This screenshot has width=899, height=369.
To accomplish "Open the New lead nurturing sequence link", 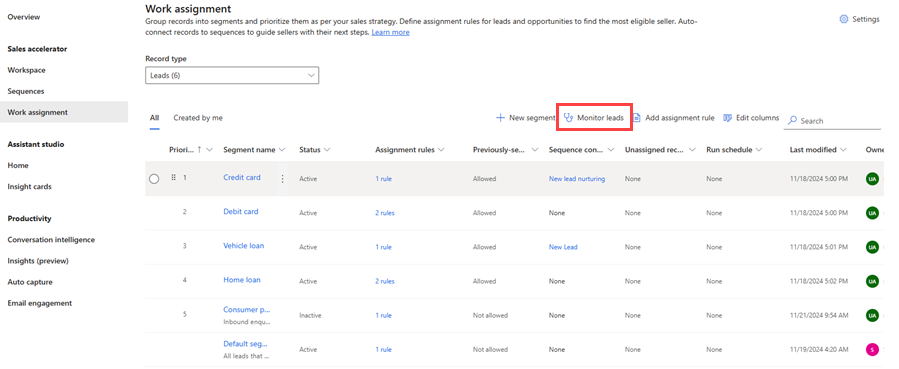I will [x=577, y=179].
